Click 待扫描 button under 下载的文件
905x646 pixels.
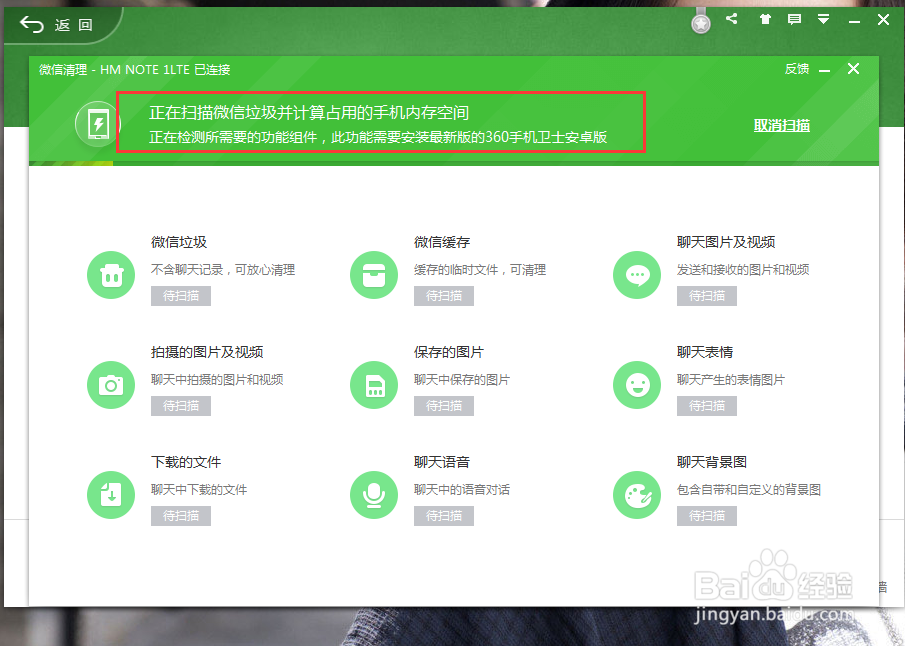[x=181, y=516]
